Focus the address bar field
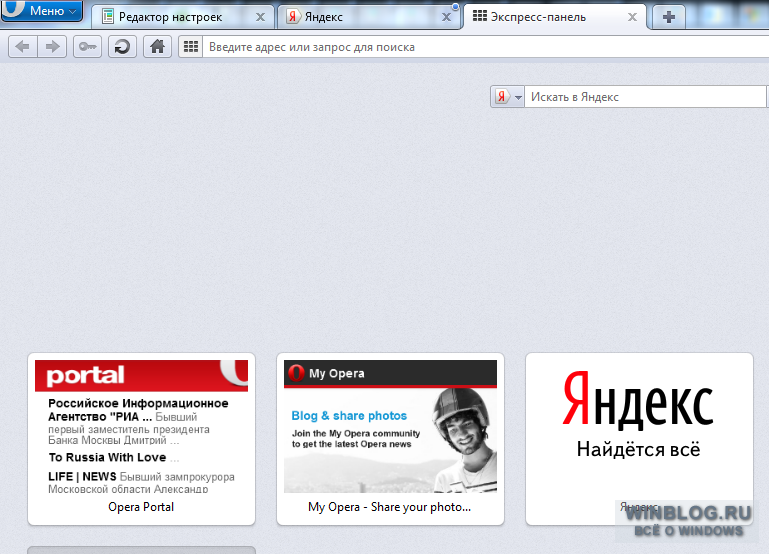This screenshot has width=769, height=554. 486,47
